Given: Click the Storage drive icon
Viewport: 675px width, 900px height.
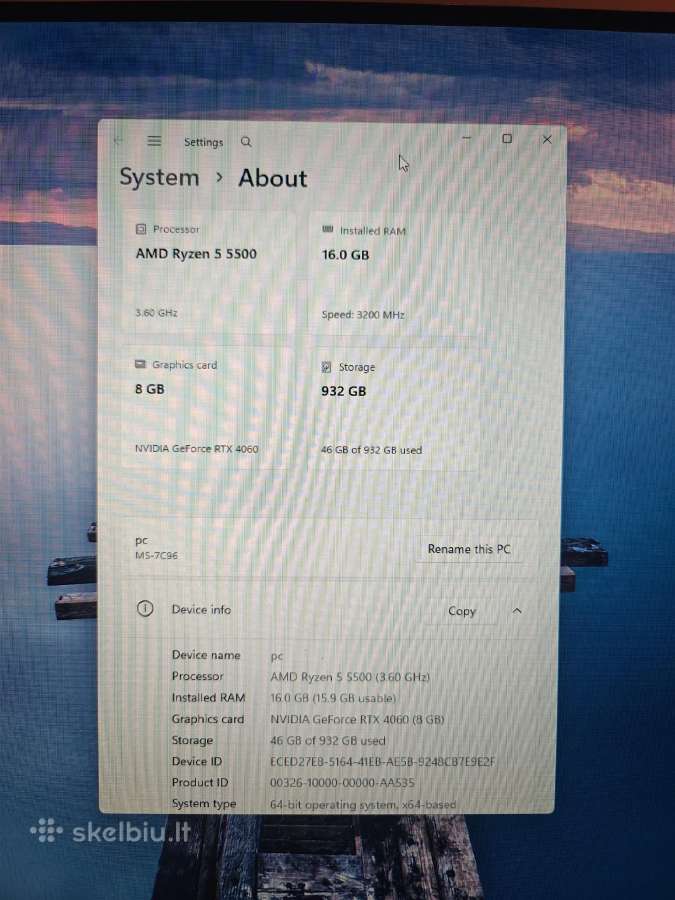Looking at the screenshot, I should pos(327,367).
